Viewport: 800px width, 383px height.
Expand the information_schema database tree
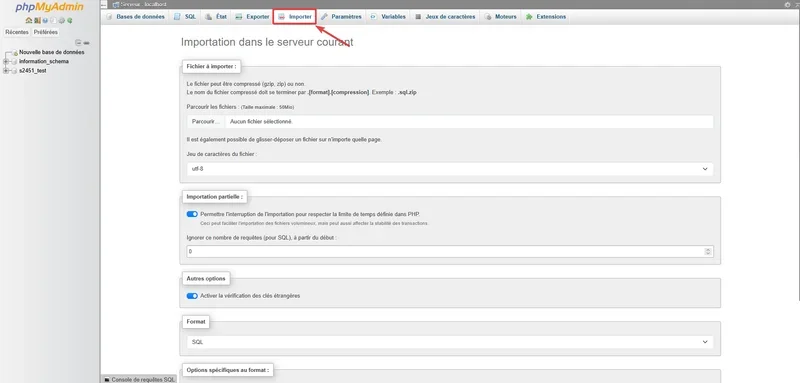point(6,61)
